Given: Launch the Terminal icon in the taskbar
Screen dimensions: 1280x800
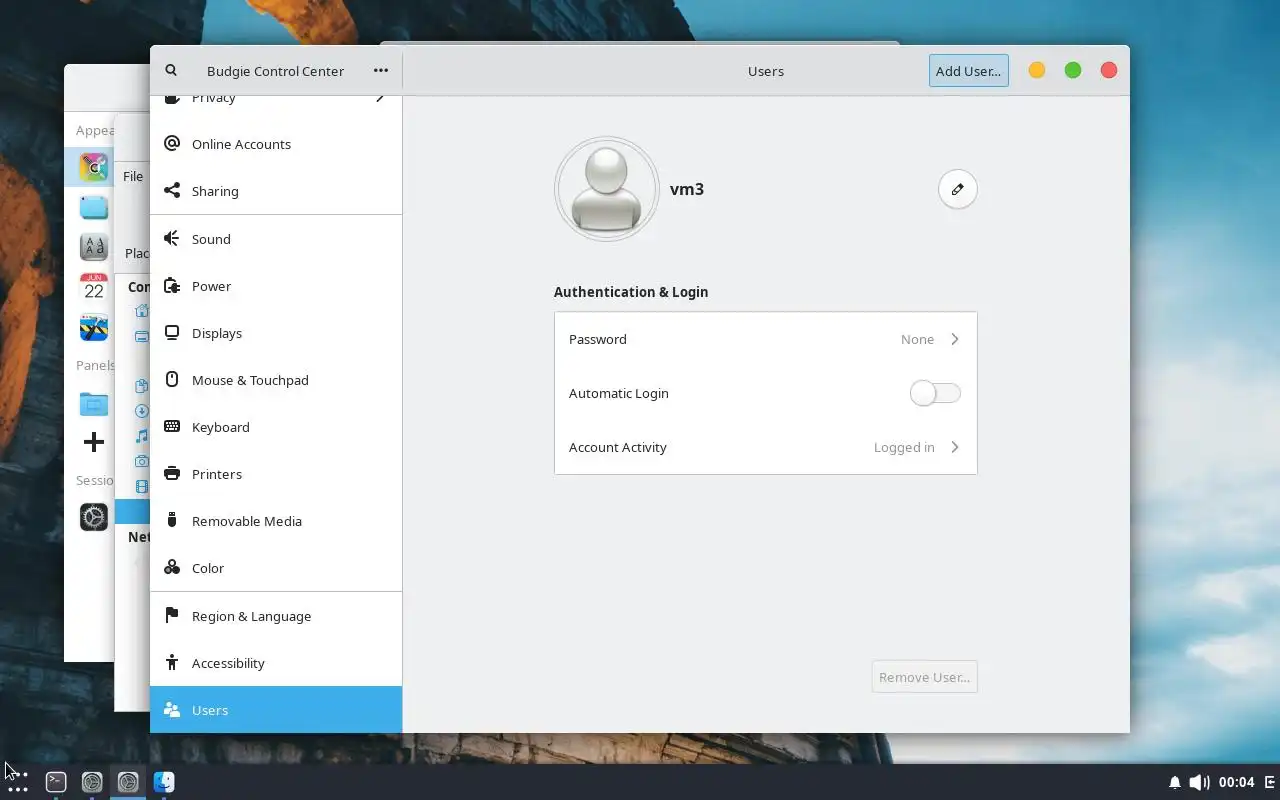Looking at the screenshot, I should coord(56,782).
